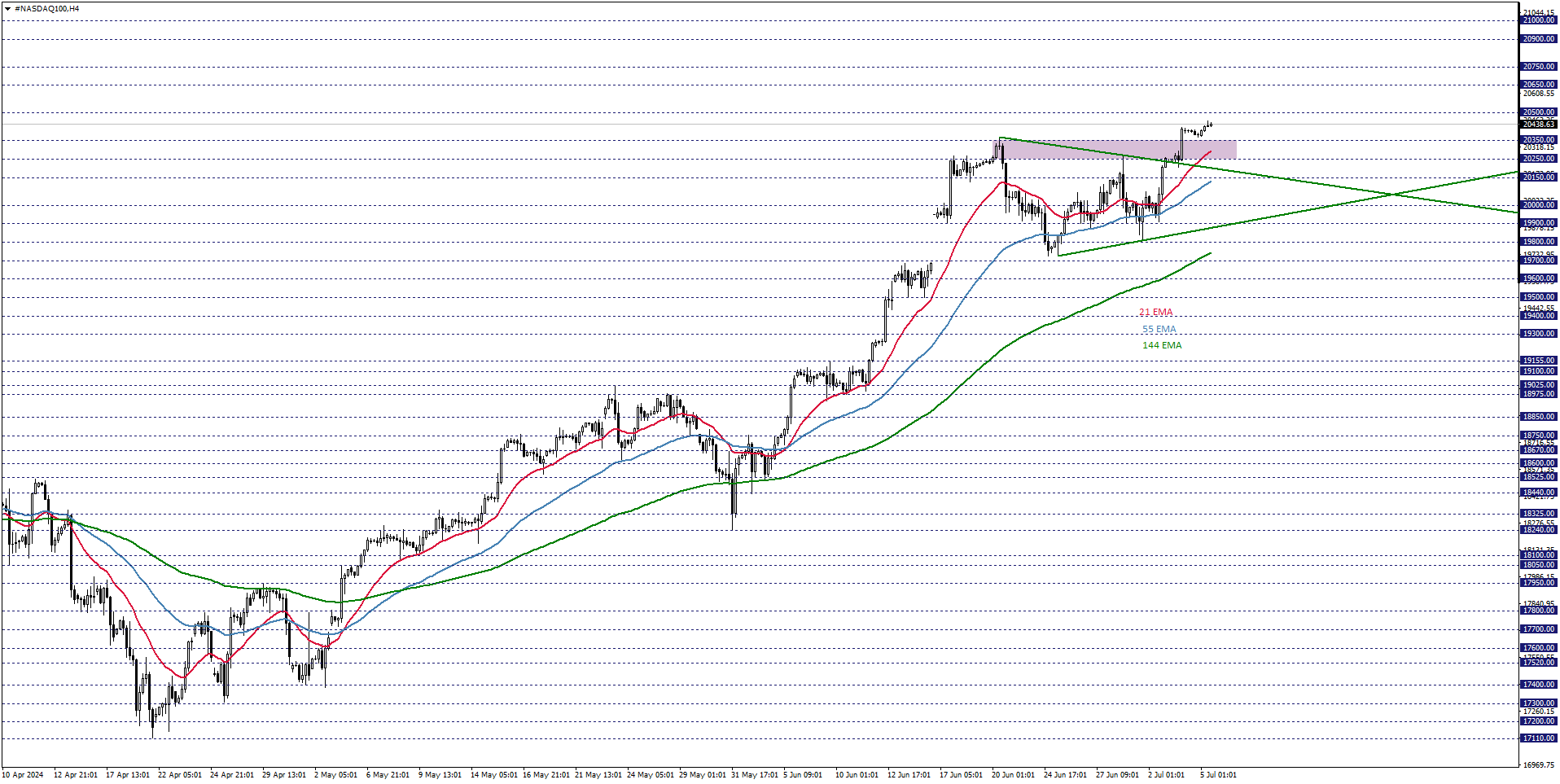The height and width of the screenshot is (784, 1560).
Task: Click the chart symbol triangle beside #NASDAQ100,H4
Action: [7, 8]
